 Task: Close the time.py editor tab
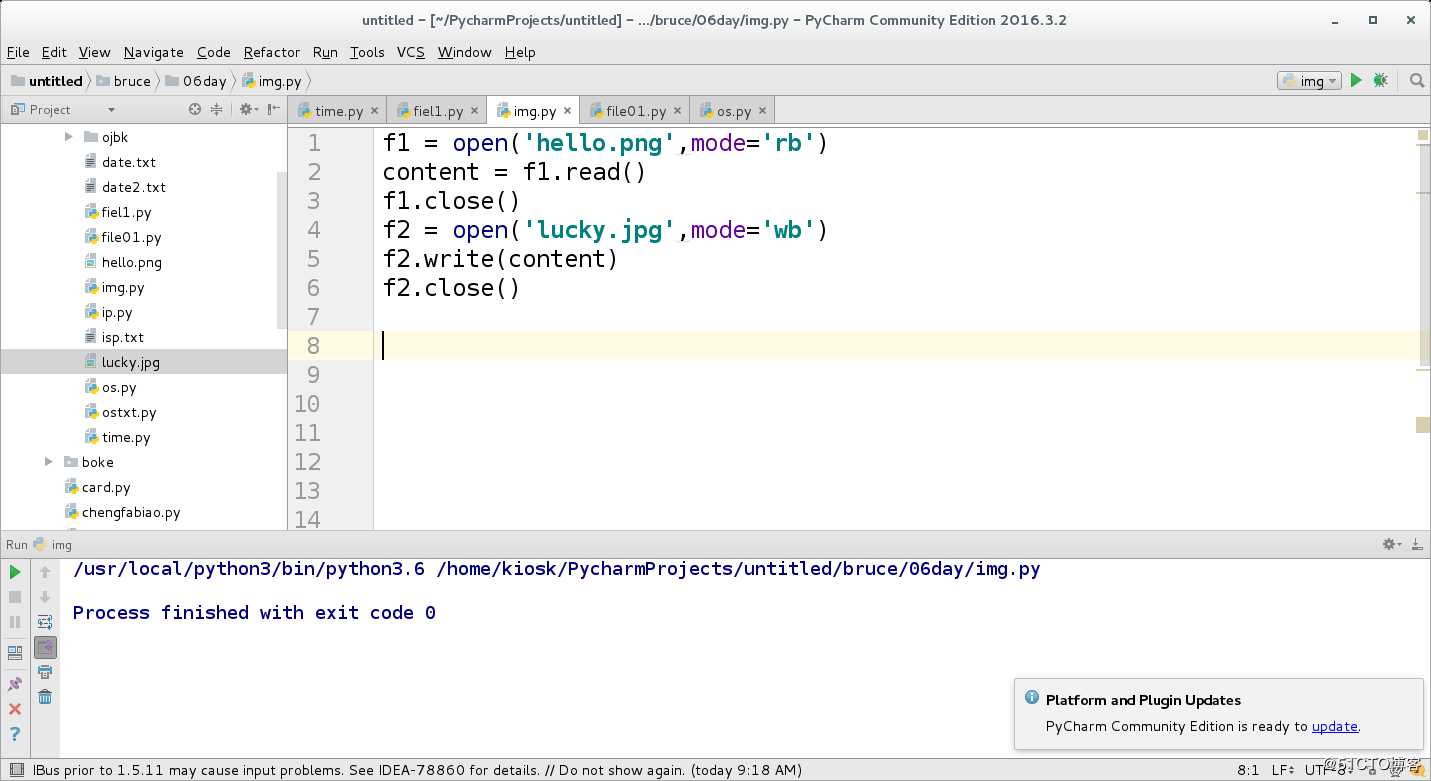(x=375, y=111)
